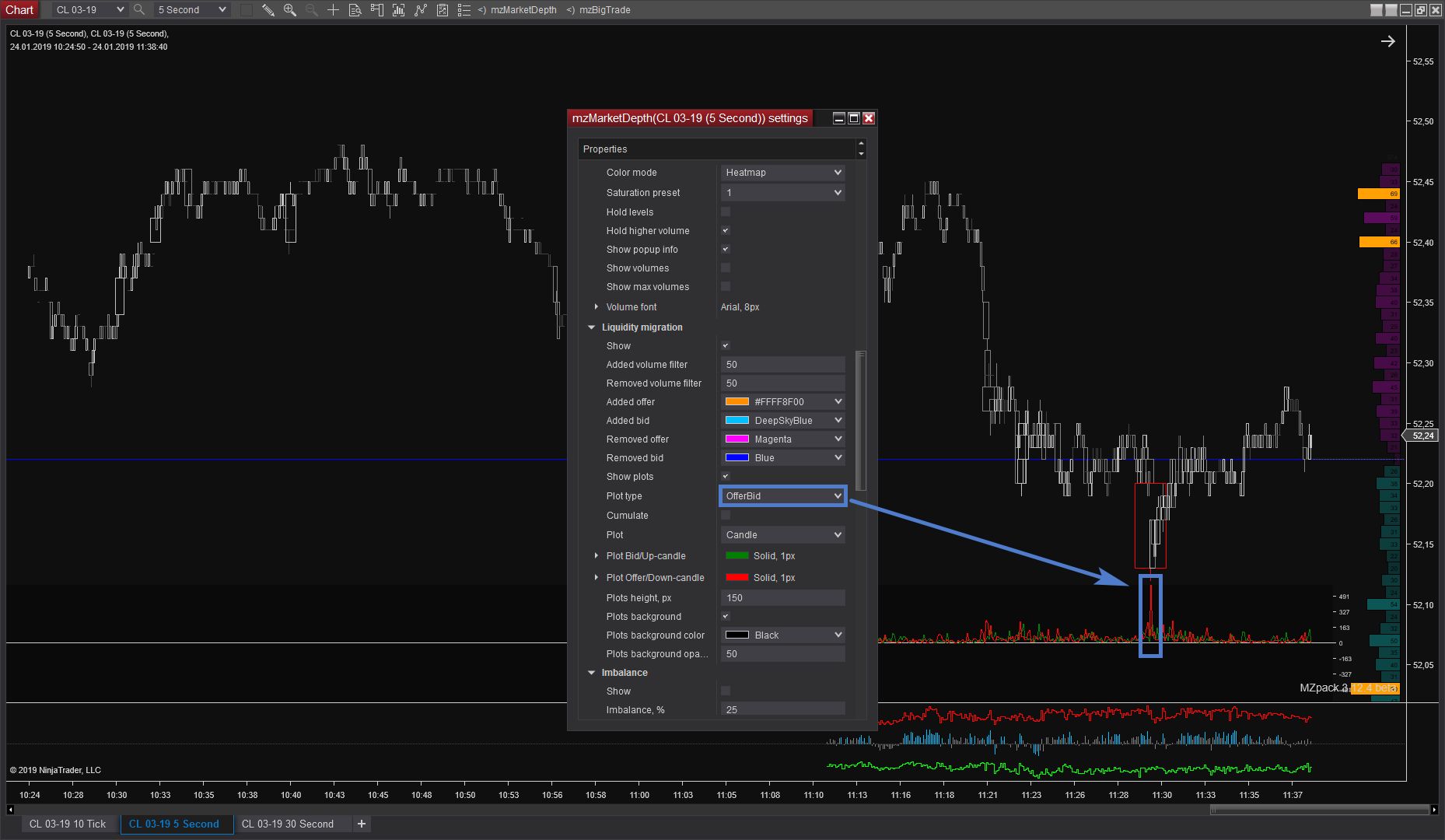1445x840 pixels.
Task: Click the right-arrow icon at chart top-right corner
Action: click(1388, 41)
